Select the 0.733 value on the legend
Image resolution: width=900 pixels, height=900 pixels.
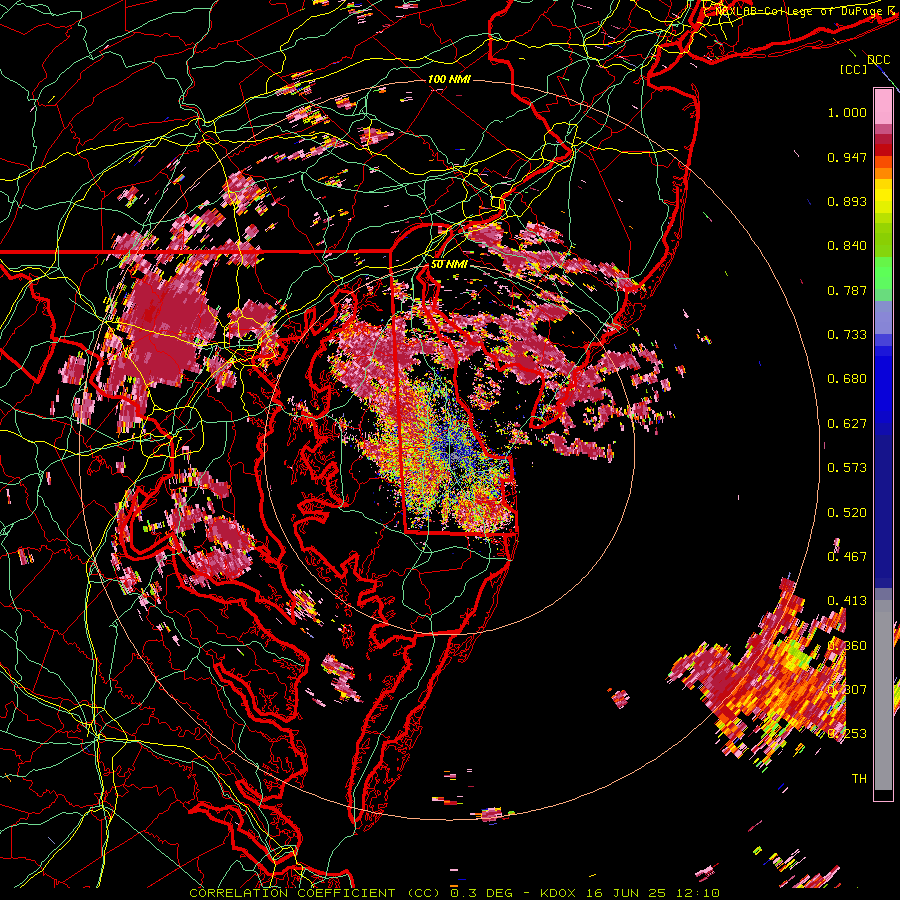(847, 335)
